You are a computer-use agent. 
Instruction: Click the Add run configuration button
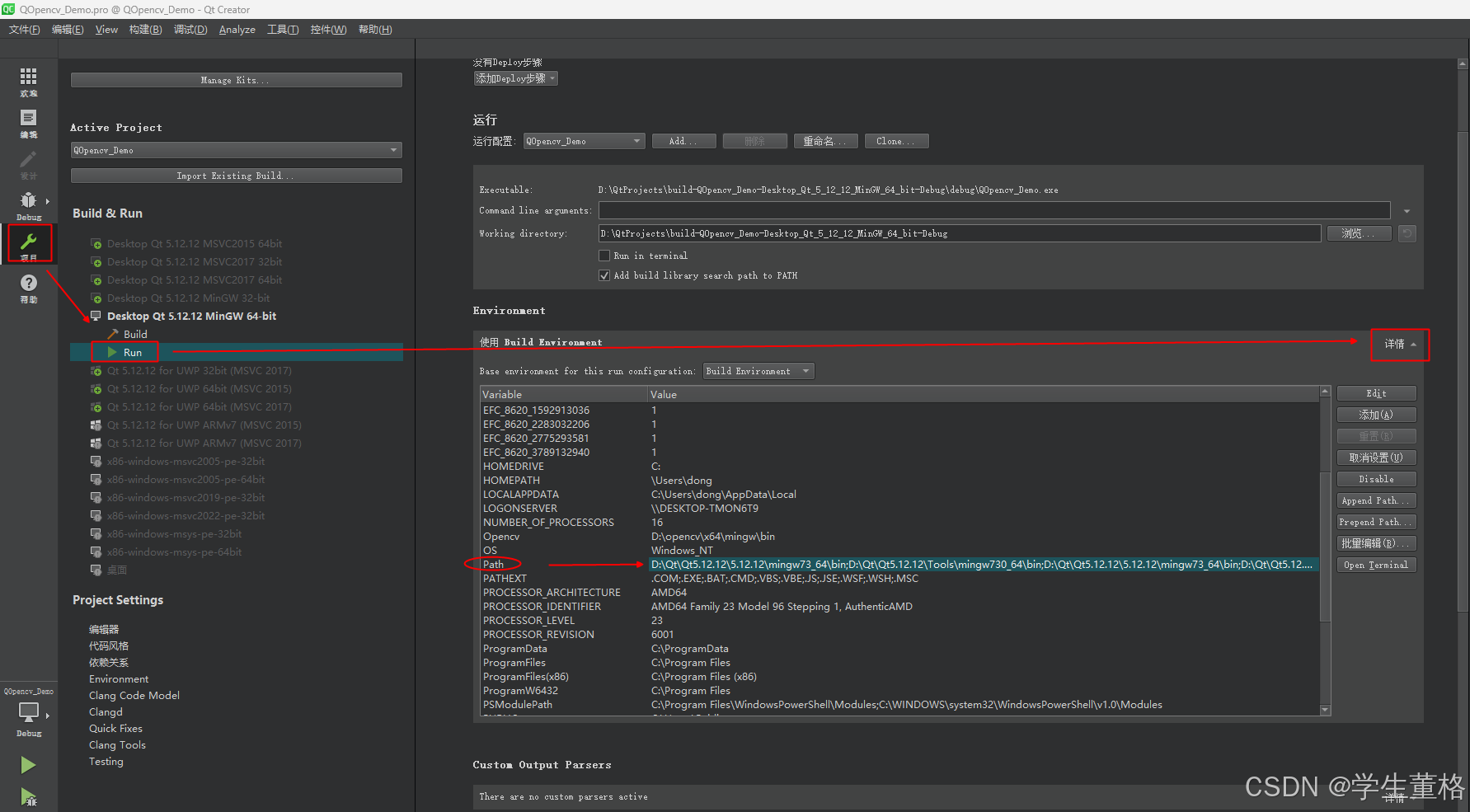683,141
